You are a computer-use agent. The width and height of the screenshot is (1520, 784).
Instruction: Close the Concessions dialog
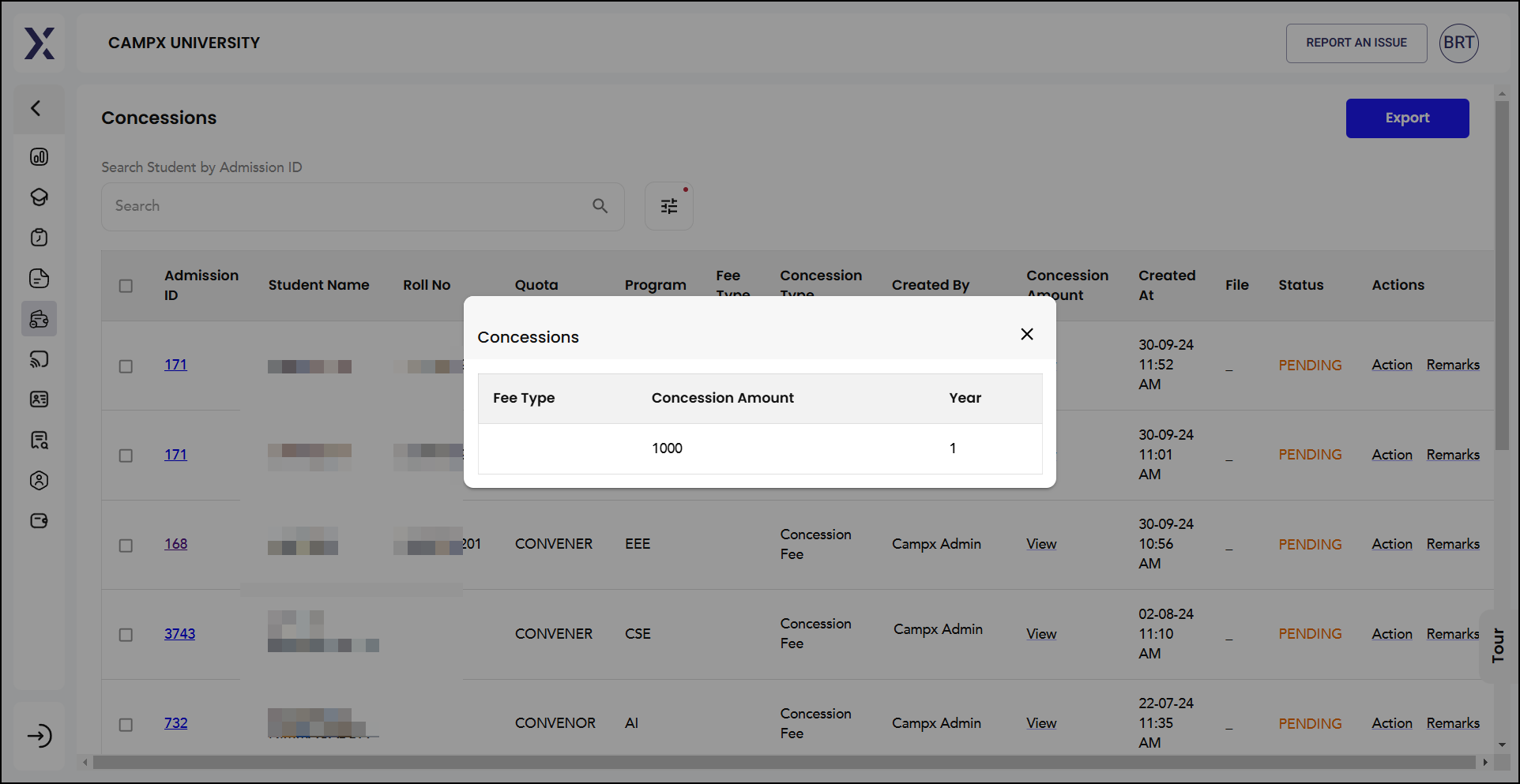coord(1026,334)
